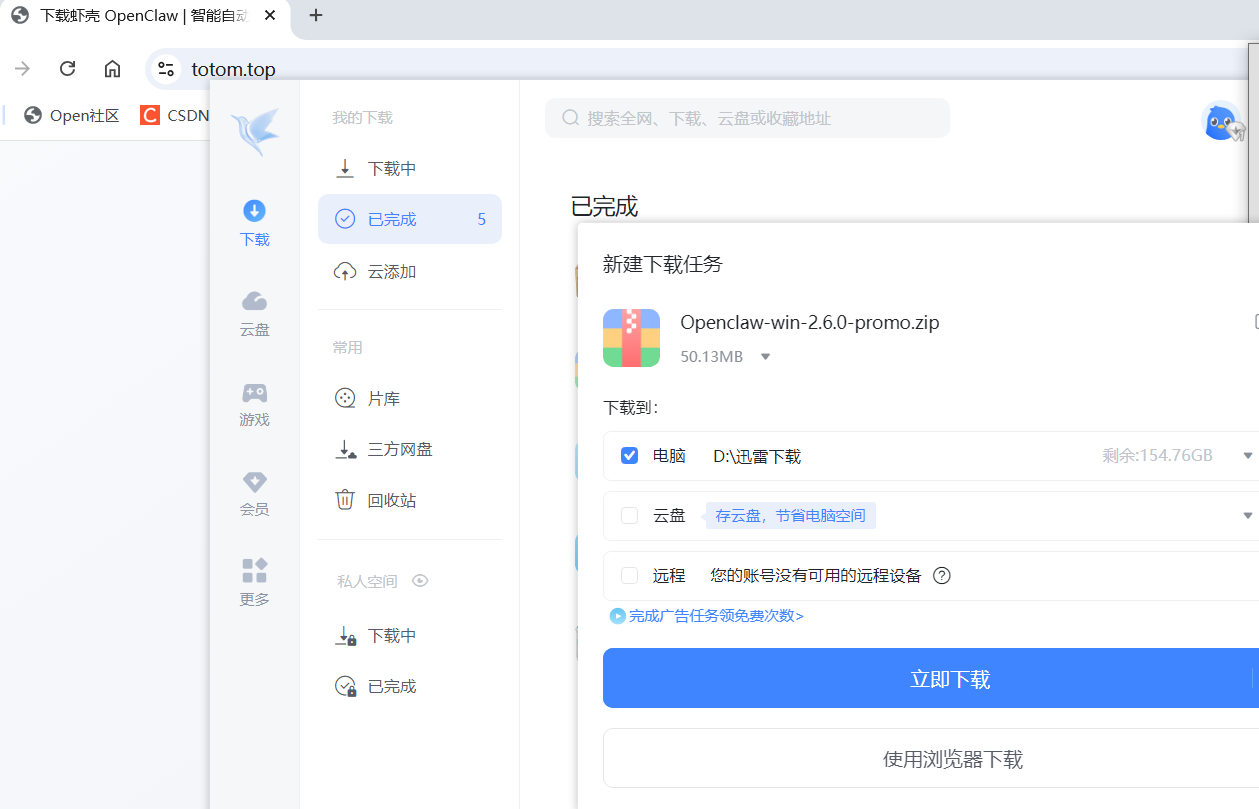Uncheck the 电脑 download destination checkbox
The image size is (1259, 809).
[630, 455]
